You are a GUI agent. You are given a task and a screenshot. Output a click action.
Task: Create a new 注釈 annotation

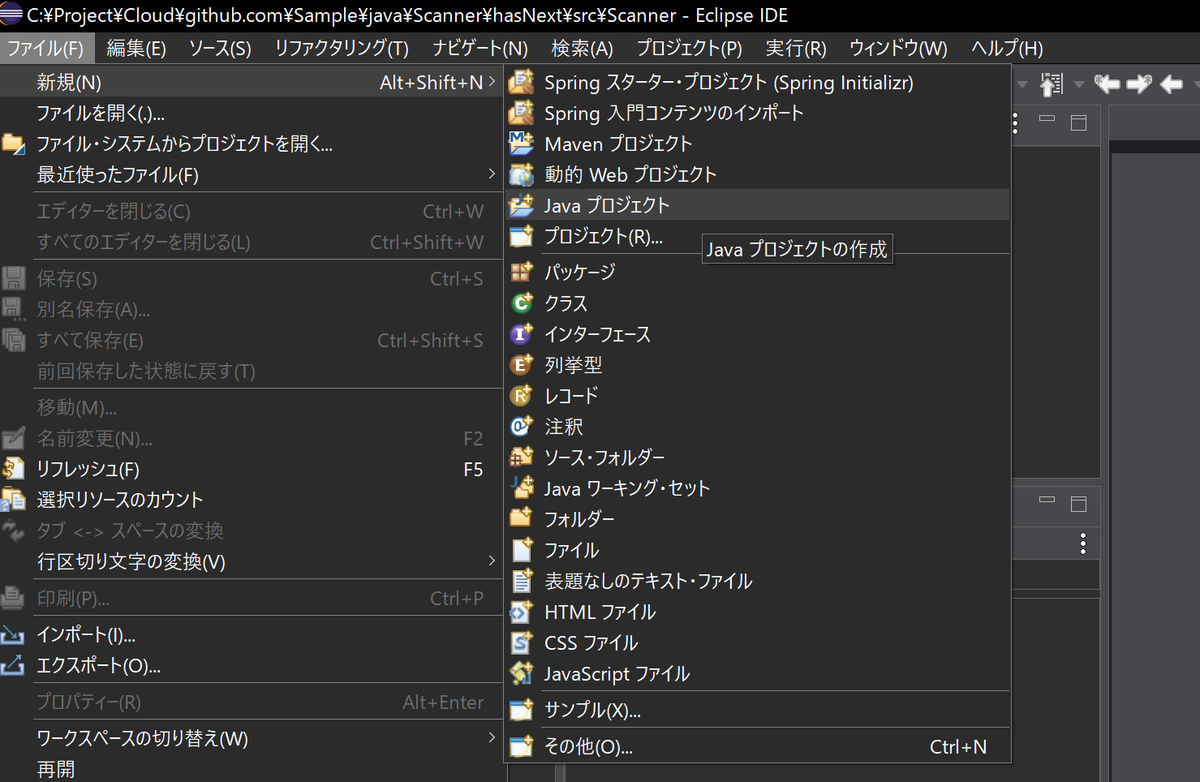pyautogui.click(x=758, y=427)
